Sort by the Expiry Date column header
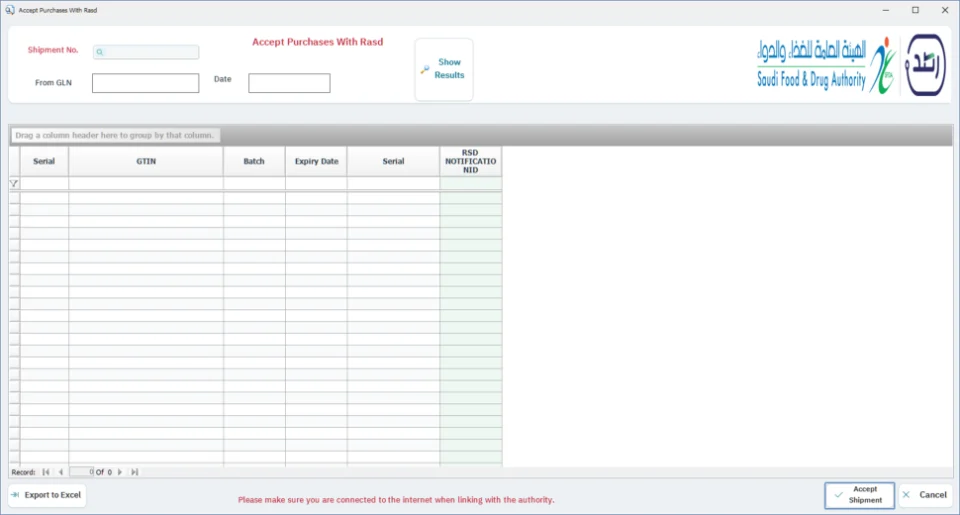The width and height of the screenshot is (960, 515). coord(316,161)
